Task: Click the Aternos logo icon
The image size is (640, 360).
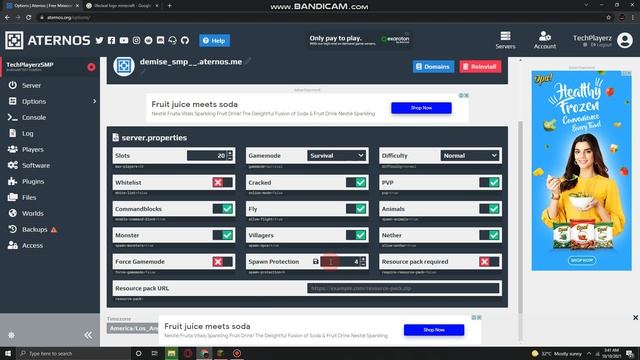Action: (14, 40)
